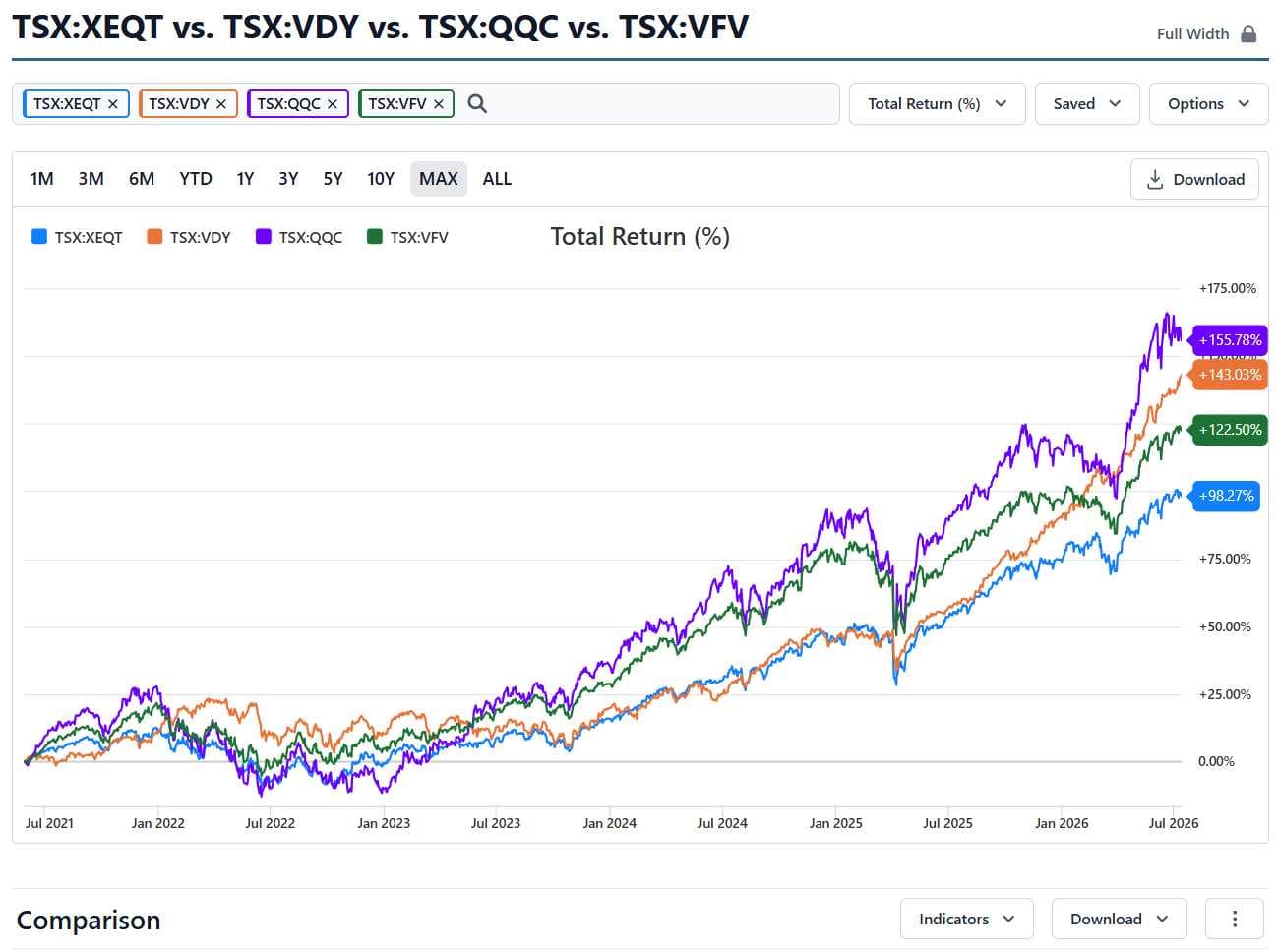Remove the TSX:VDY ticker chip

(x=221, y=104)
